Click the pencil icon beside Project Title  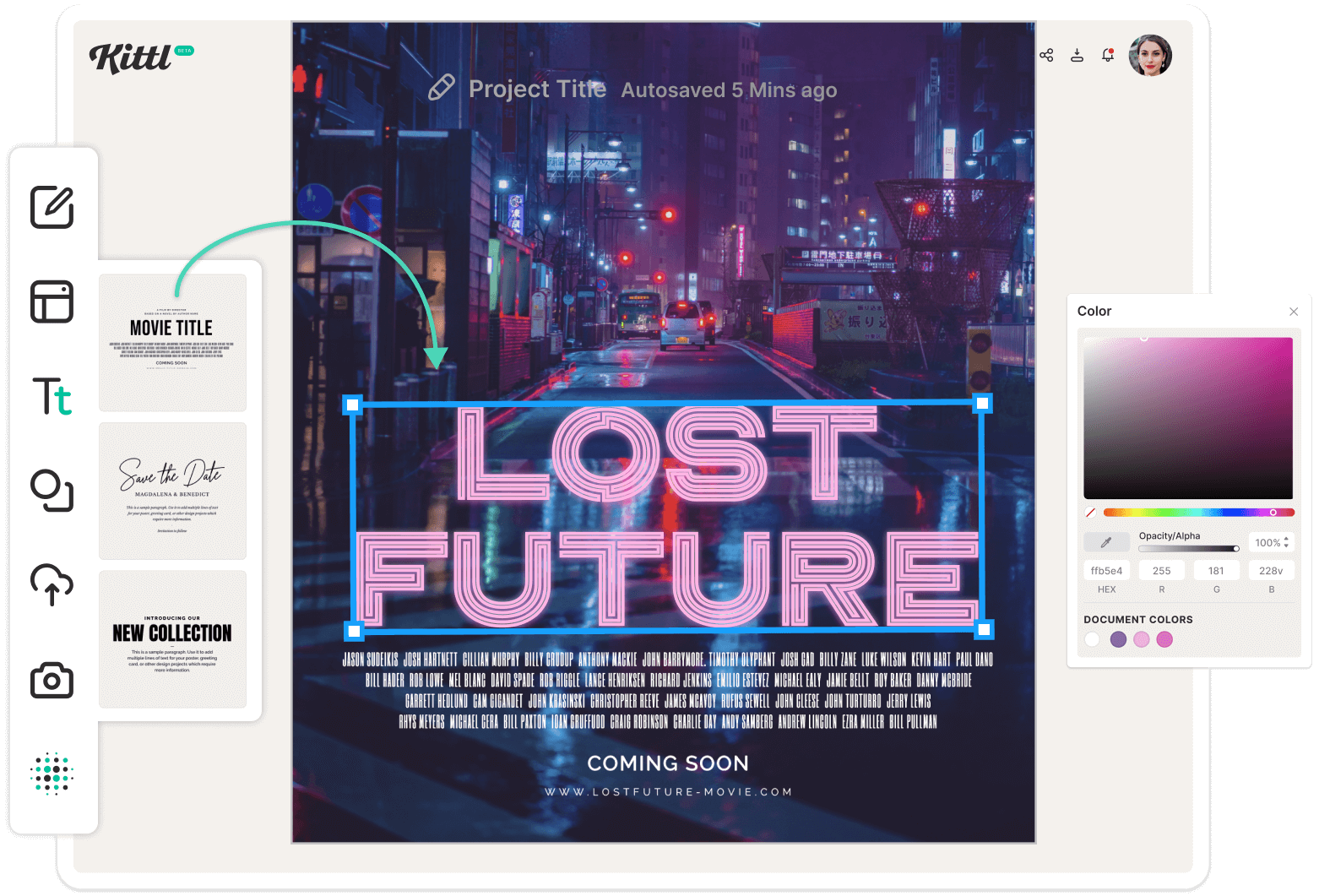coord(442,88)
